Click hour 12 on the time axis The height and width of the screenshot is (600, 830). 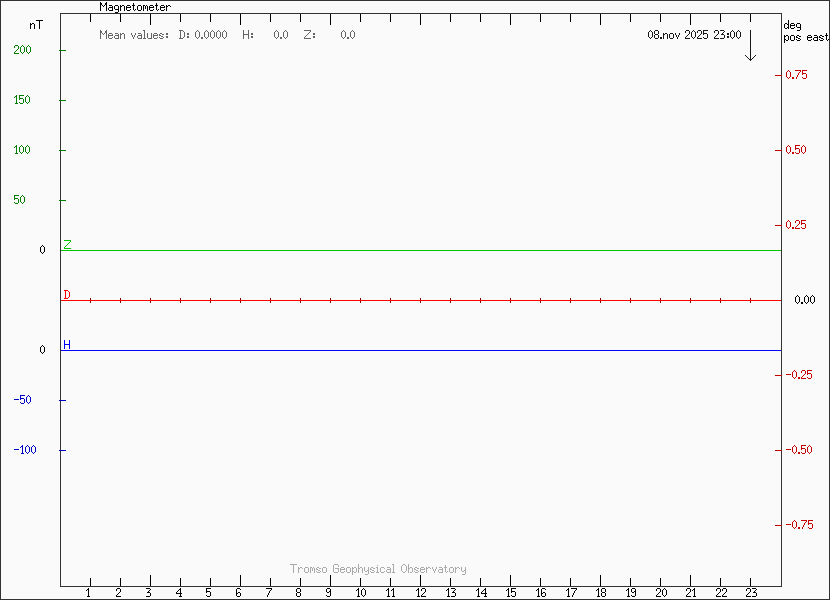(421, 593)
